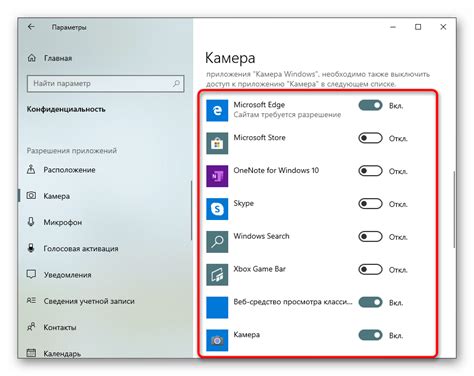This screenshot has height=376, width=474.
Task: Close the Параметры window
Action: tap(443, 27)
